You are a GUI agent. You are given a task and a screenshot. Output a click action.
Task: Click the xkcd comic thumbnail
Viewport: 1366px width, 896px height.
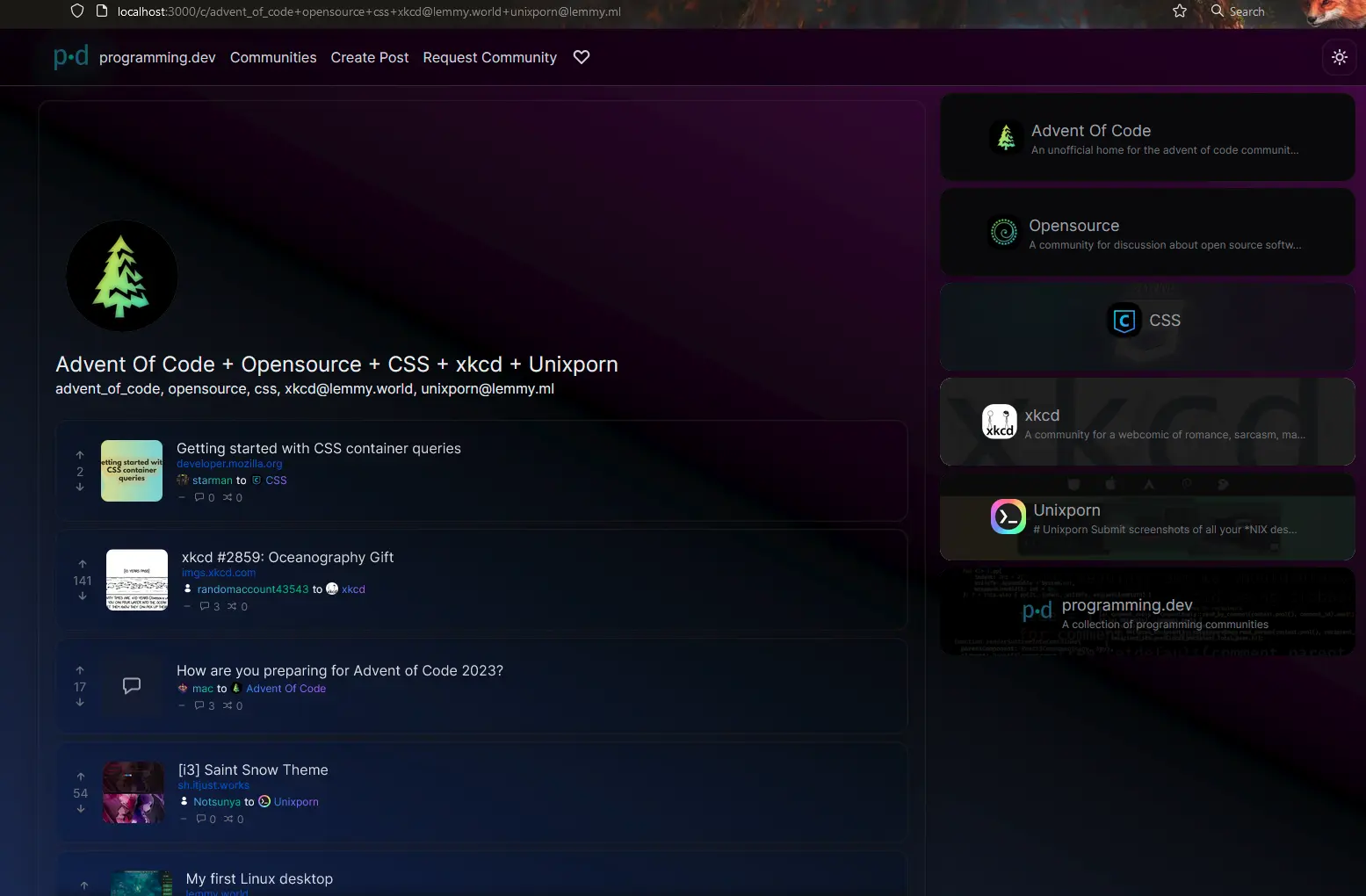137,580
